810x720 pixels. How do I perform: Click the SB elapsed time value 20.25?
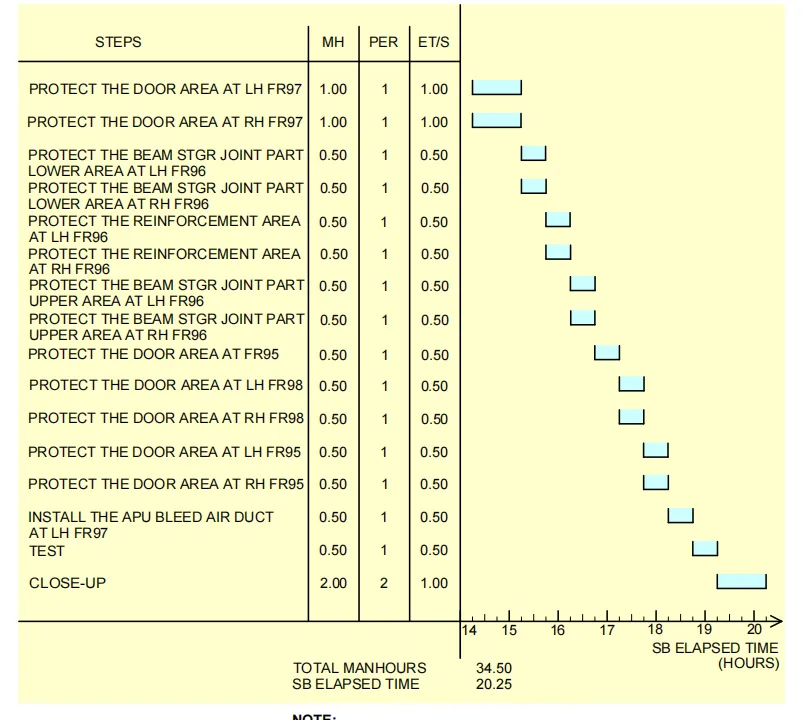coord(494,684)
